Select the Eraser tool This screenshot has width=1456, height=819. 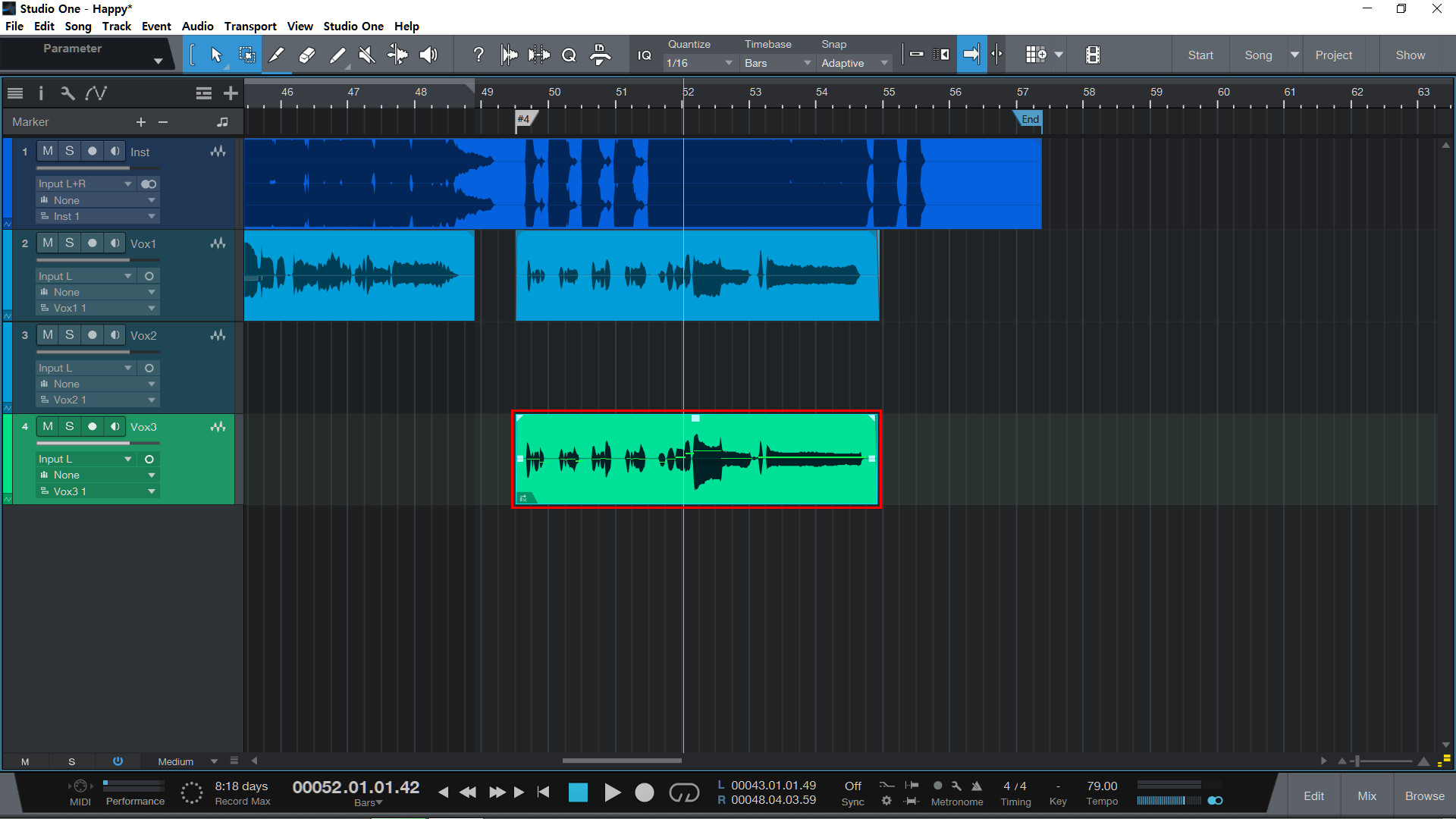point(307,55)
